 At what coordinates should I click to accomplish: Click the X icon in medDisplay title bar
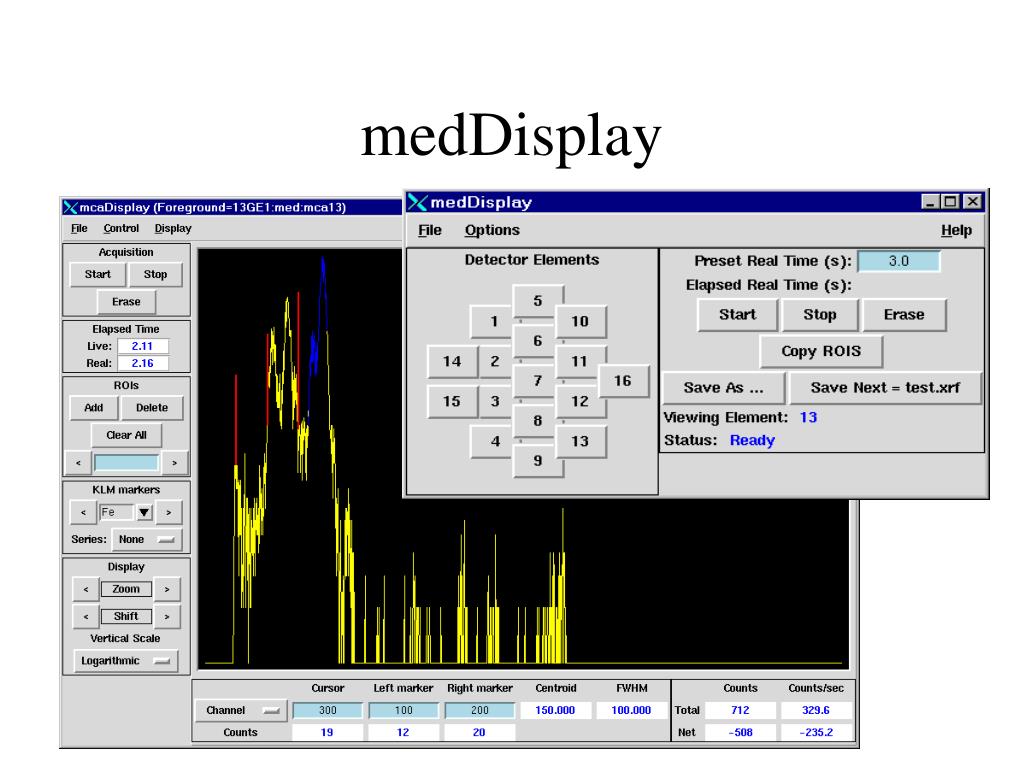417,202
